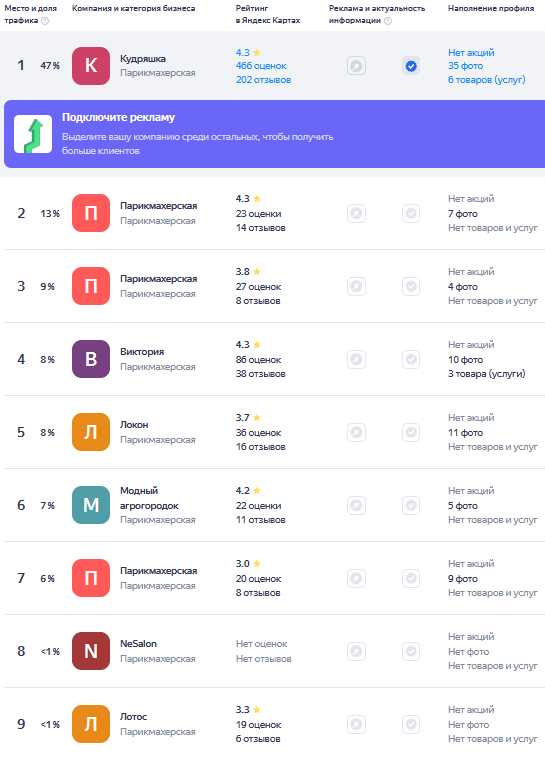Image resolution: width=545 pixels, height=765 pixels.
Task: Toggle the info-actuality checkmark for NeSalon row
Action: [411, 651]
